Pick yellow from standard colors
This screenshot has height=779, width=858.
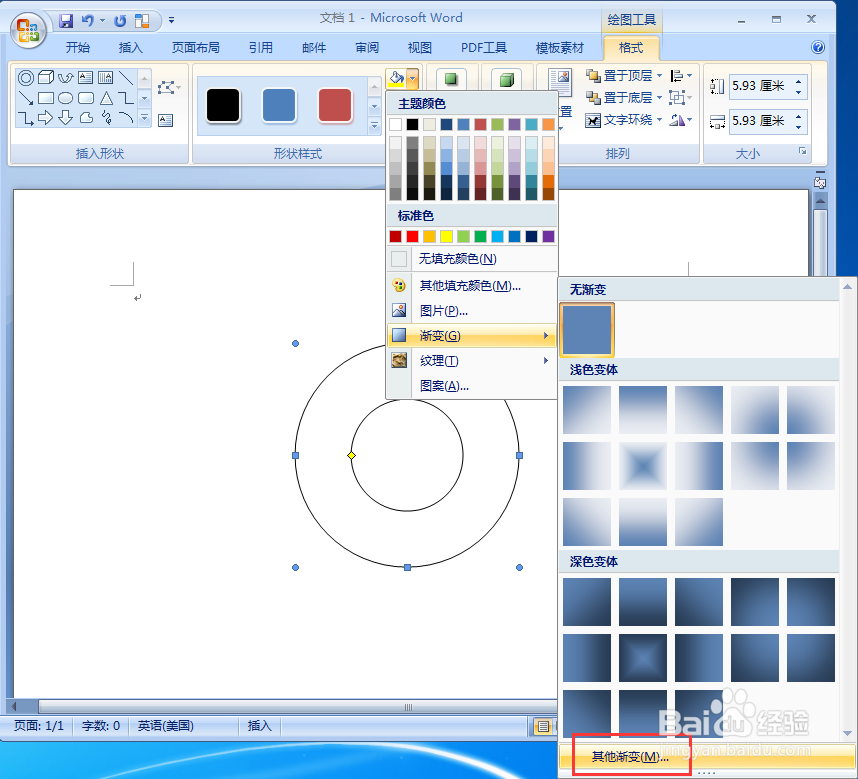[447, 236]
